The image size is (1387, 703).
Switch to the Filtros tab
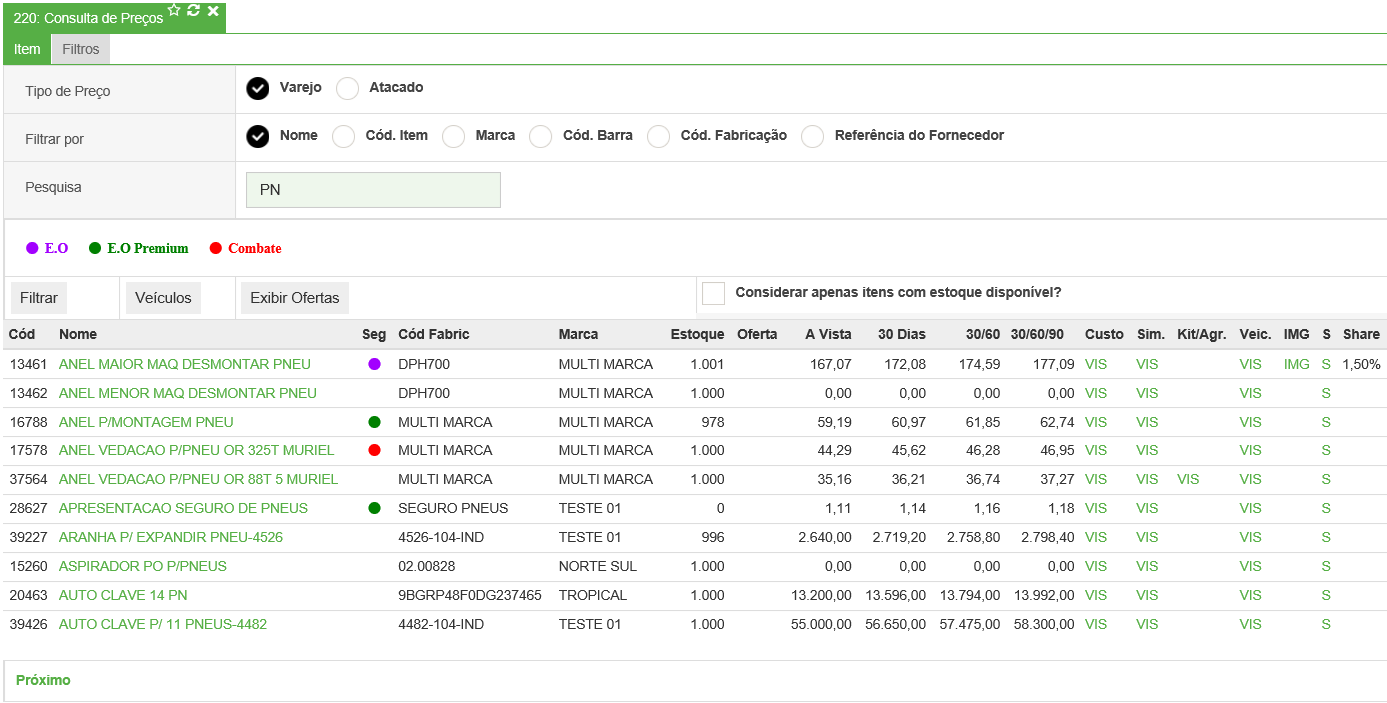pyautogui.click(x=81, y=49)
